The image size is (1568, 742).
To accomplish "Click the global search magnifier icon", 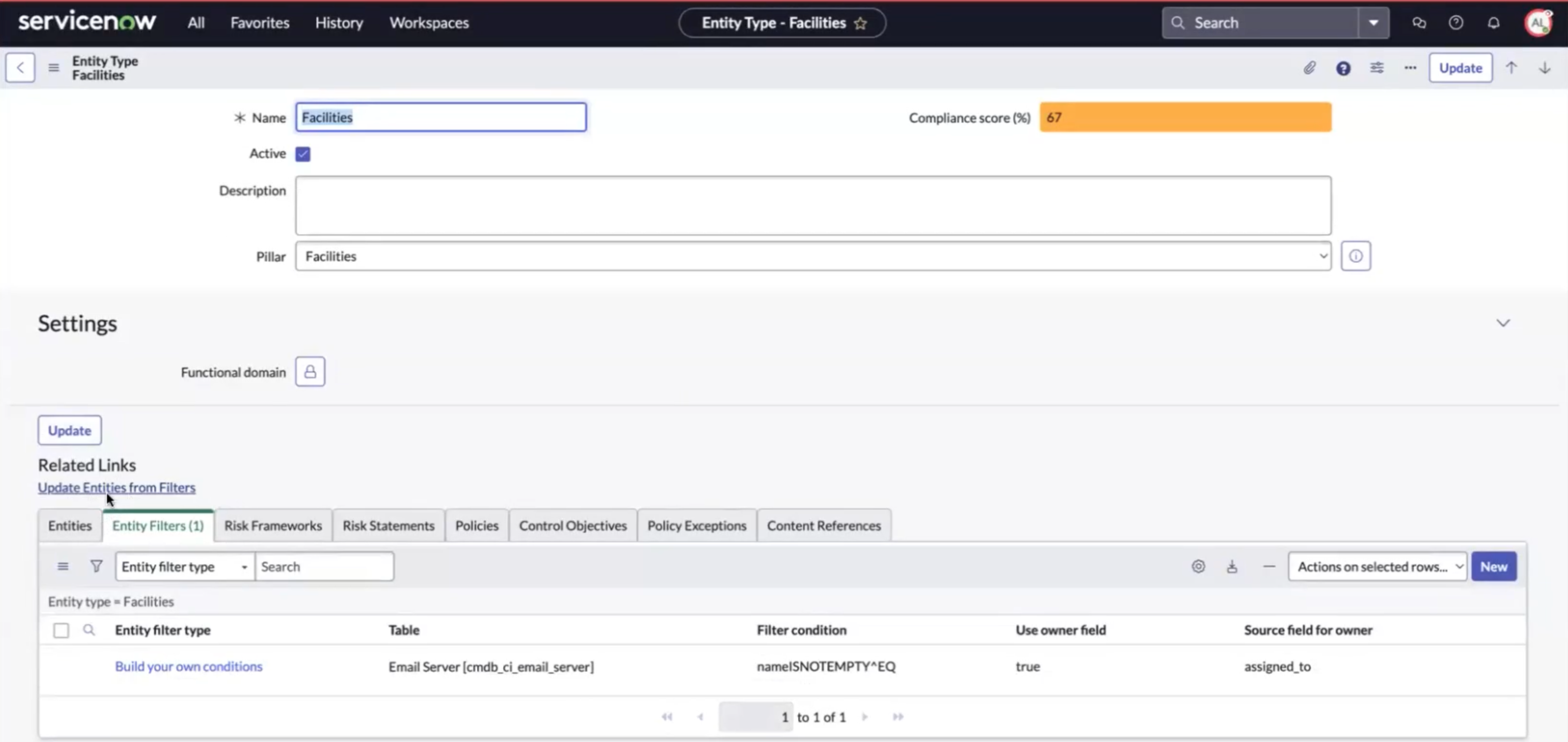I will 1178,23.
